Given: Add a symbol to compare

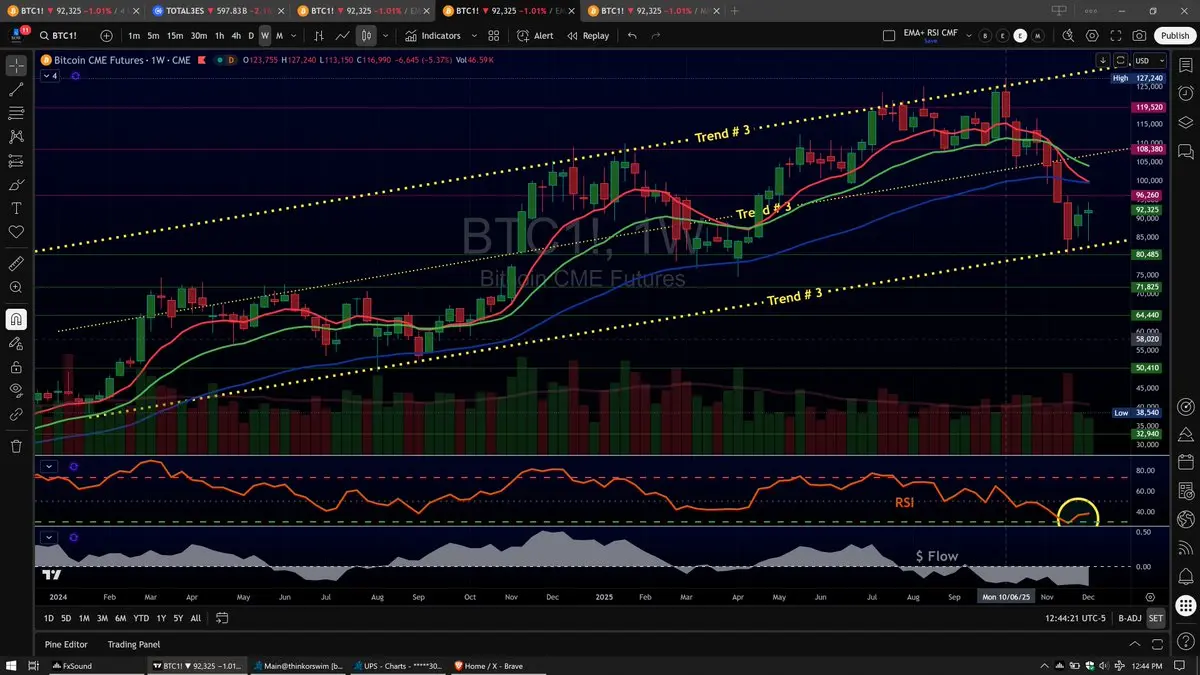Looking at the screenshot, I should click(107, 35).
